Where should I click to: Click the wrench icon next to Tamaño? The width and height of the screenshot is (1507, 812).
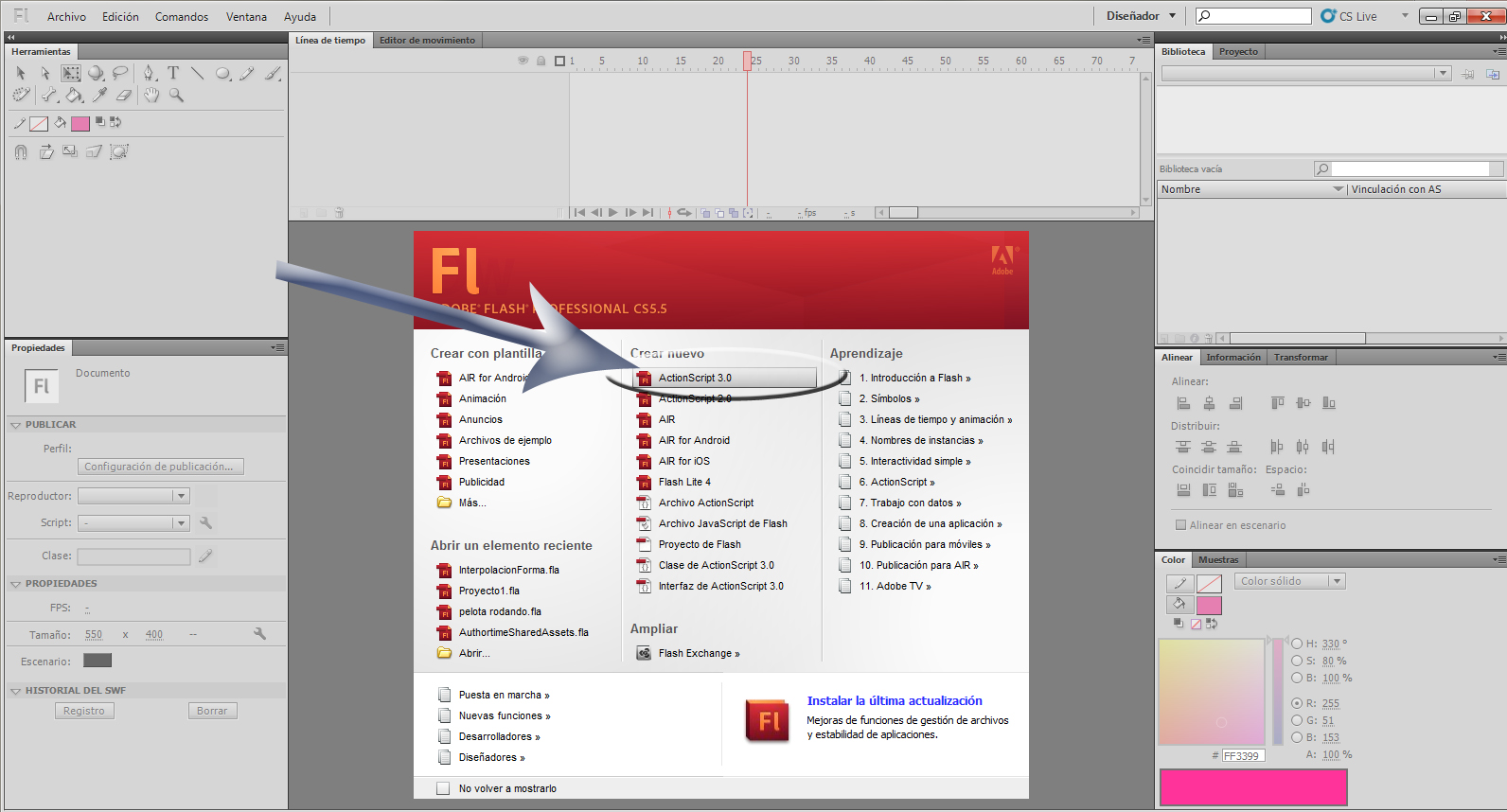click(259, 634)
